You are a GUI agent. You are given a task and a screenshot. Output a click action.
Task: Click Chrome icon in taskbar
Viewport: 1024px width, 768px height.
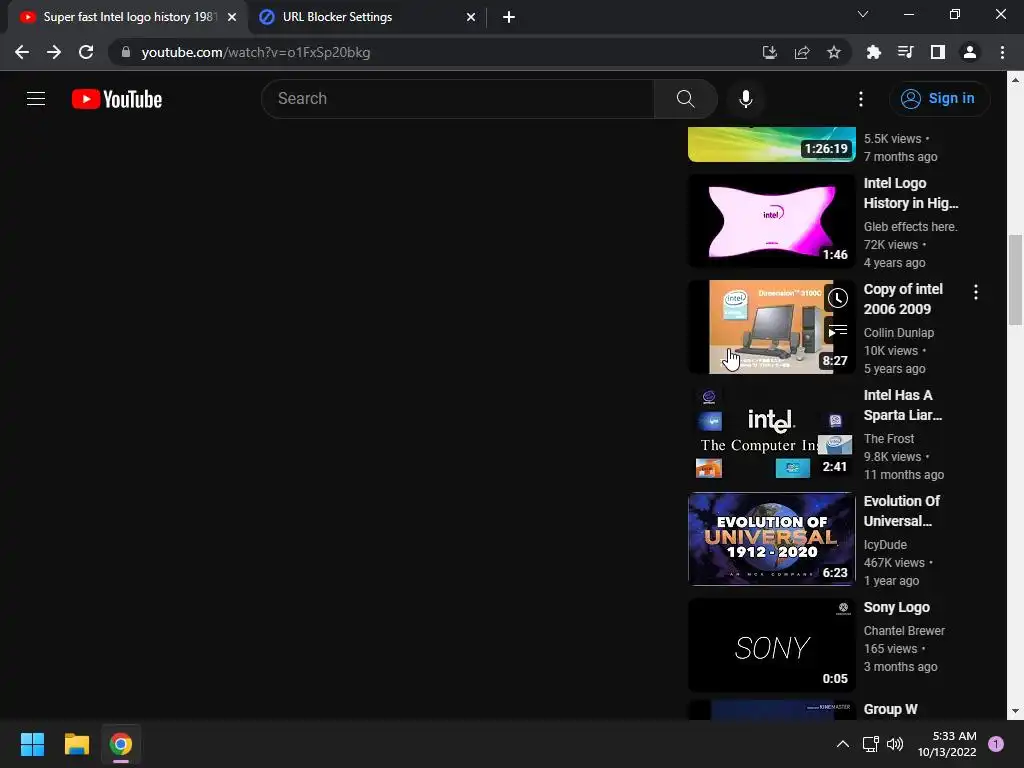(x=121, y=744)
